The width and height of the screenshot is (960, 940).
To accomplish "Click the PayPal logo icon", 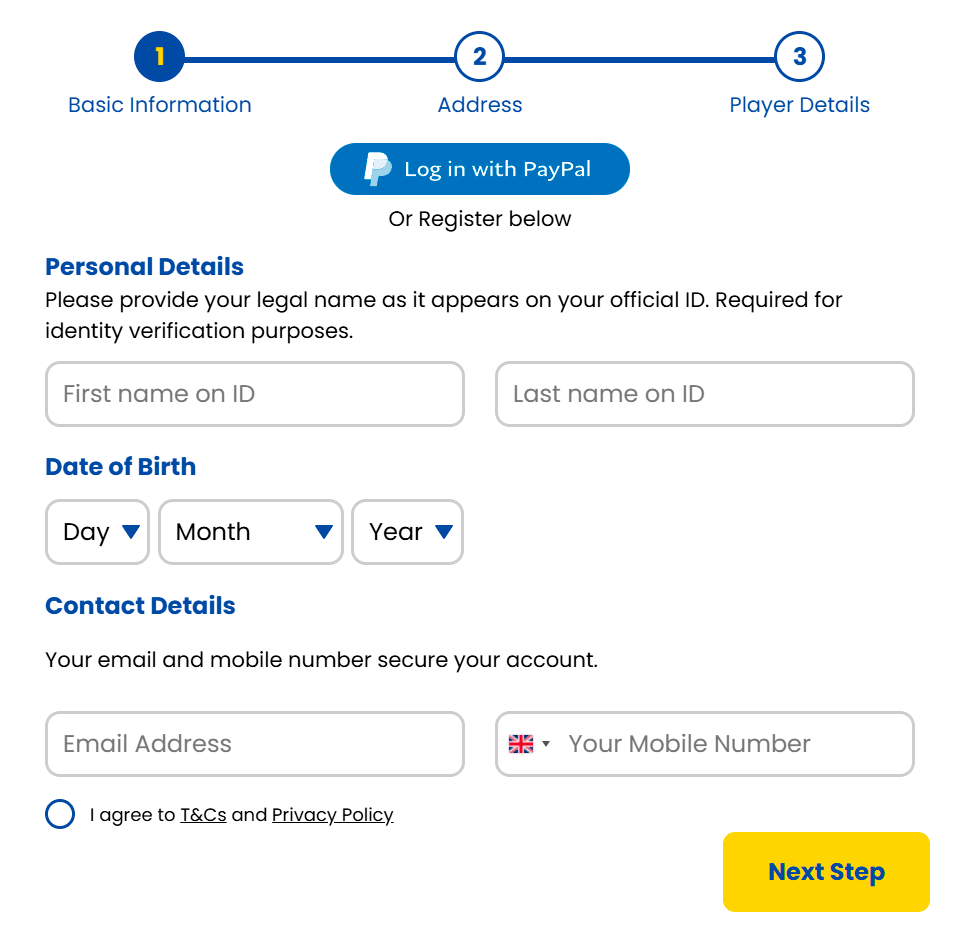I will (x=378, y=169).
